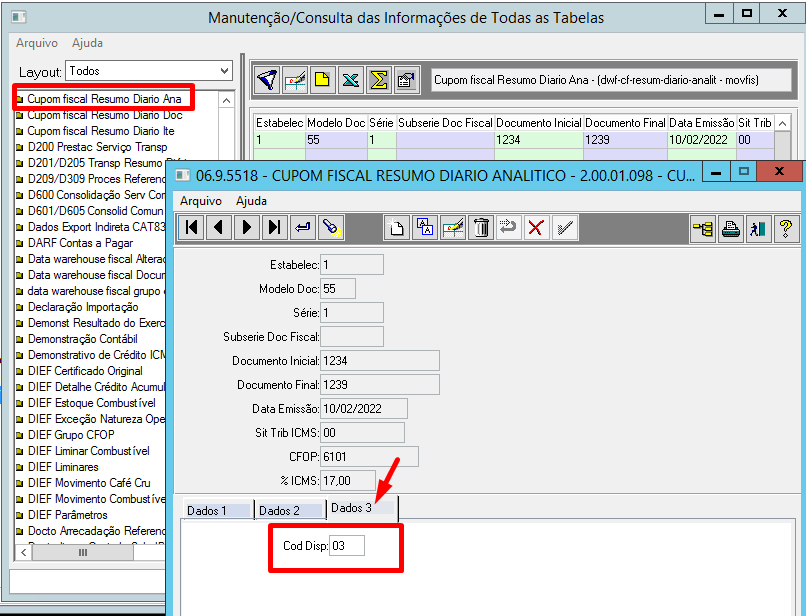The image size is (806, 616).
Task: Click Estabelec column header in grid
Action: tap(280, 123)
